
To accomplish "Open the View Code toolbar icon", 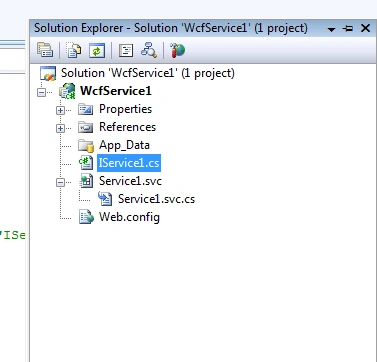I will [126, 51].
